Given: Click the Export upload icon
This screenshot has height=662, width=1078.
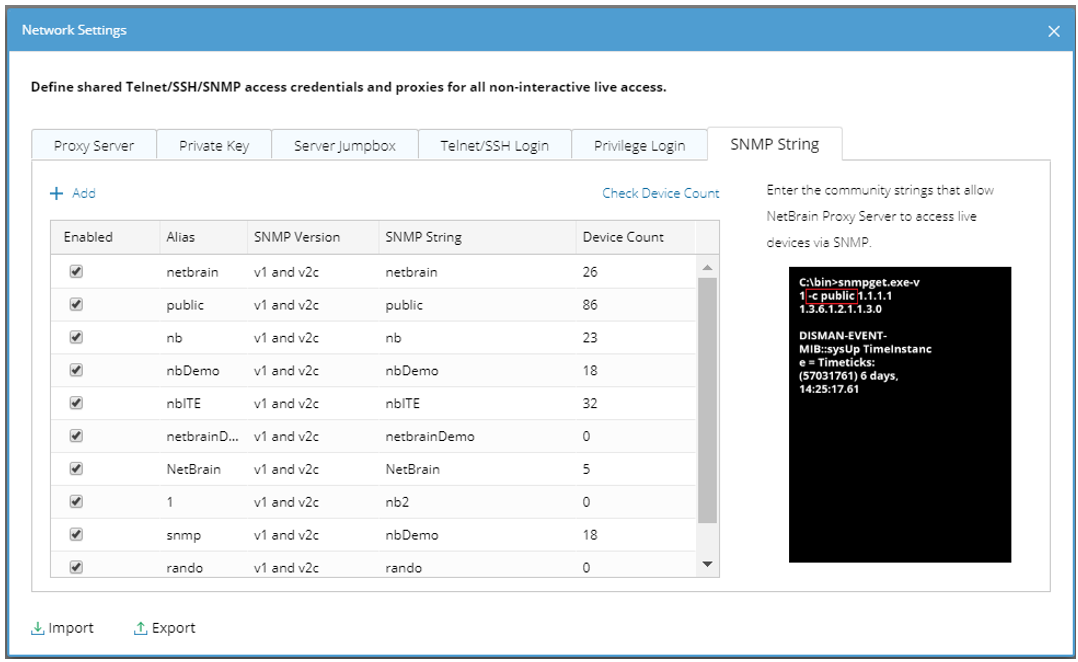Looking at the screenshot, I should point(141,629).
